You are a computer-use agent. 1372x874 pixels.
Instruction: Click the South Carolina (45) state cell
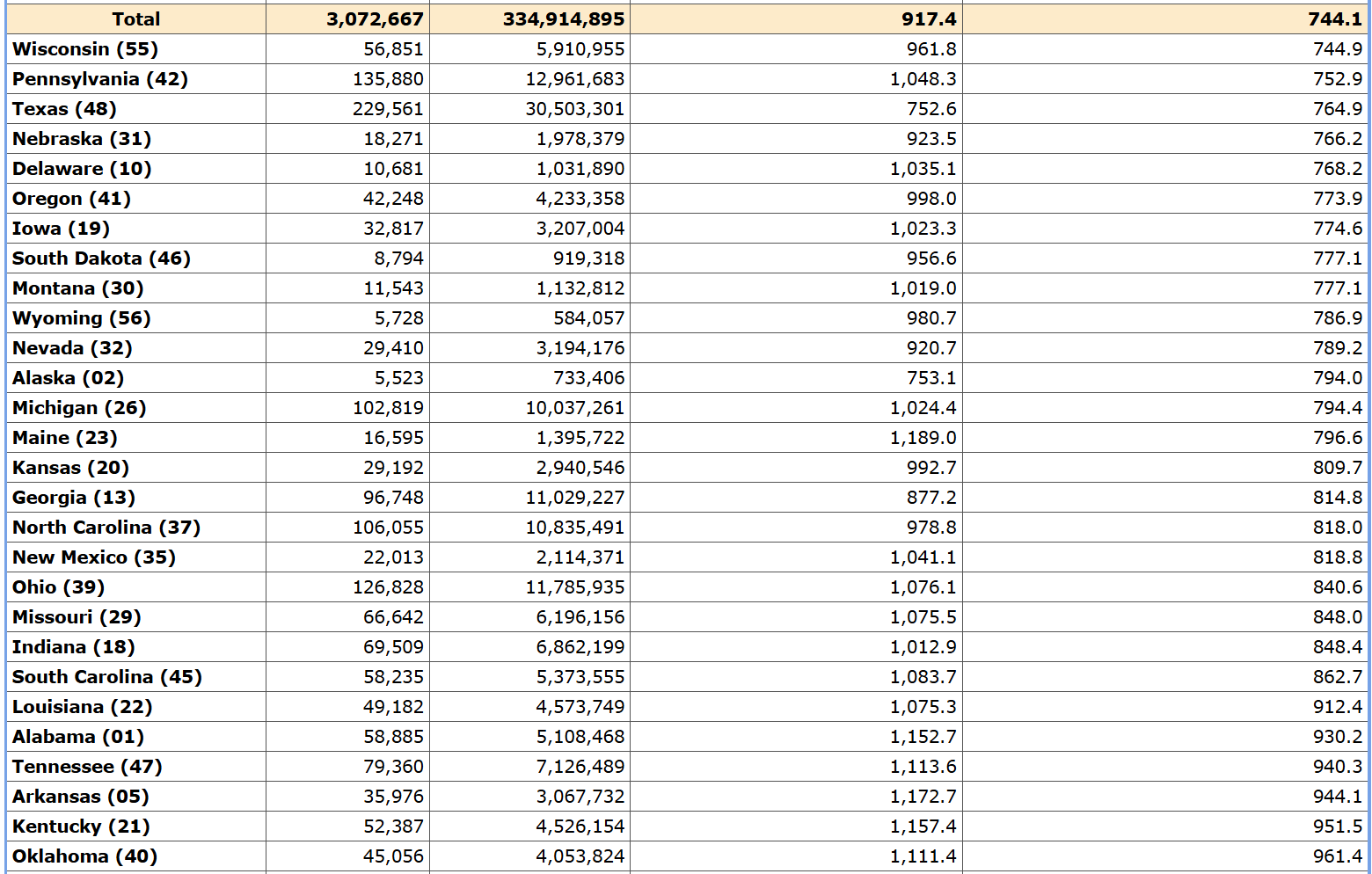click(107, 677)
